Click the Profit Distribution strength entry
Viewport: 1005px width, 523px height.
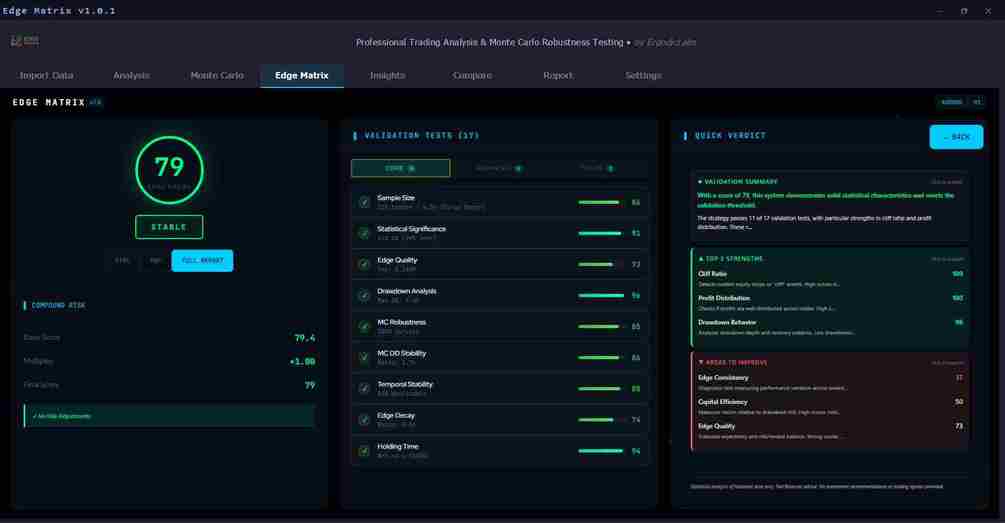(831, 303)
